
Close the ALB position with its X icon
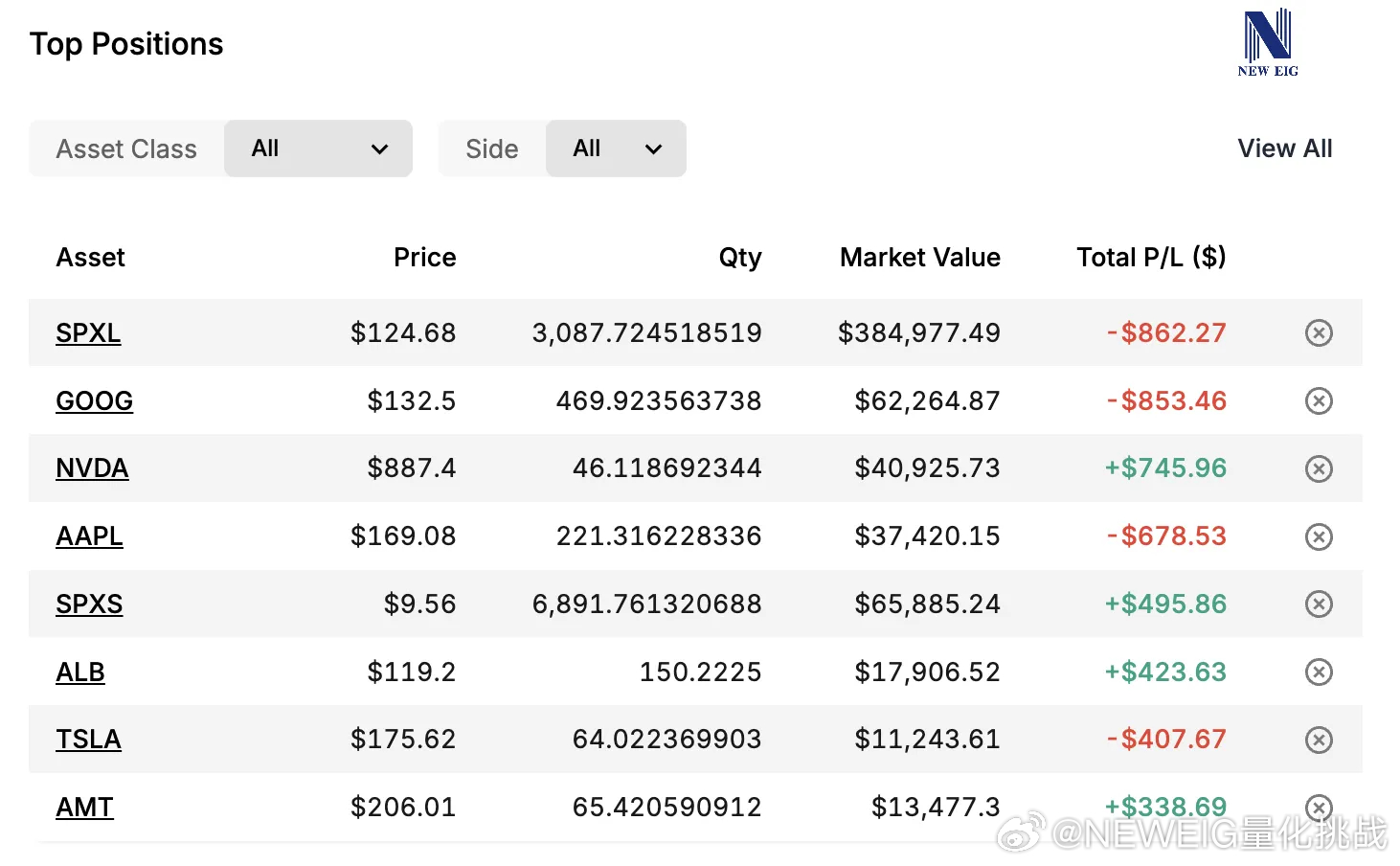(1319, 672)
